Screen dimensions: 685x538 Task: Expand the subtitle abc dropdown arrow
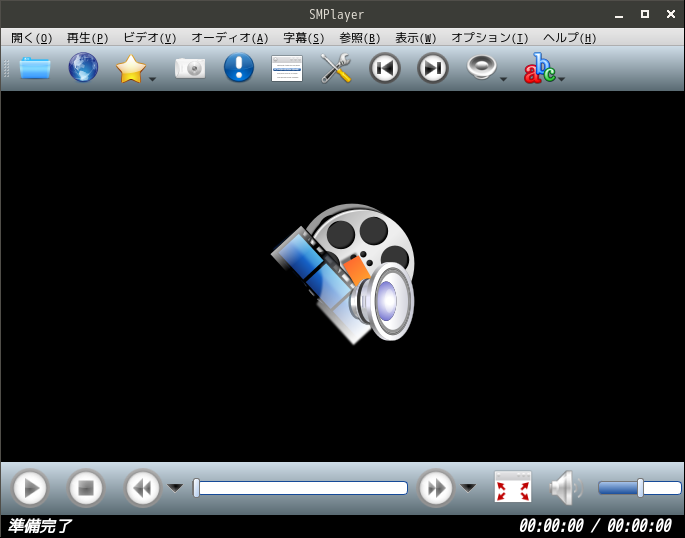click(562, 79)
